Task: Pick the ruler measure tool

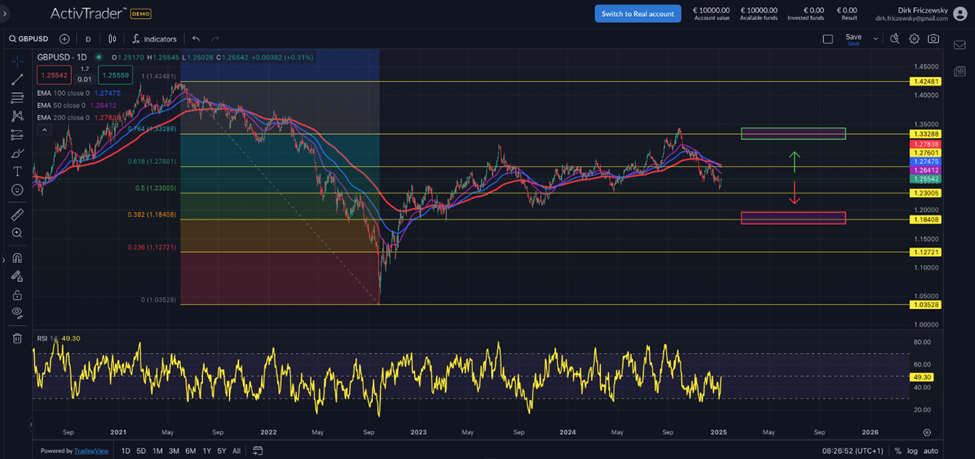Action: (x=17, y=214)
